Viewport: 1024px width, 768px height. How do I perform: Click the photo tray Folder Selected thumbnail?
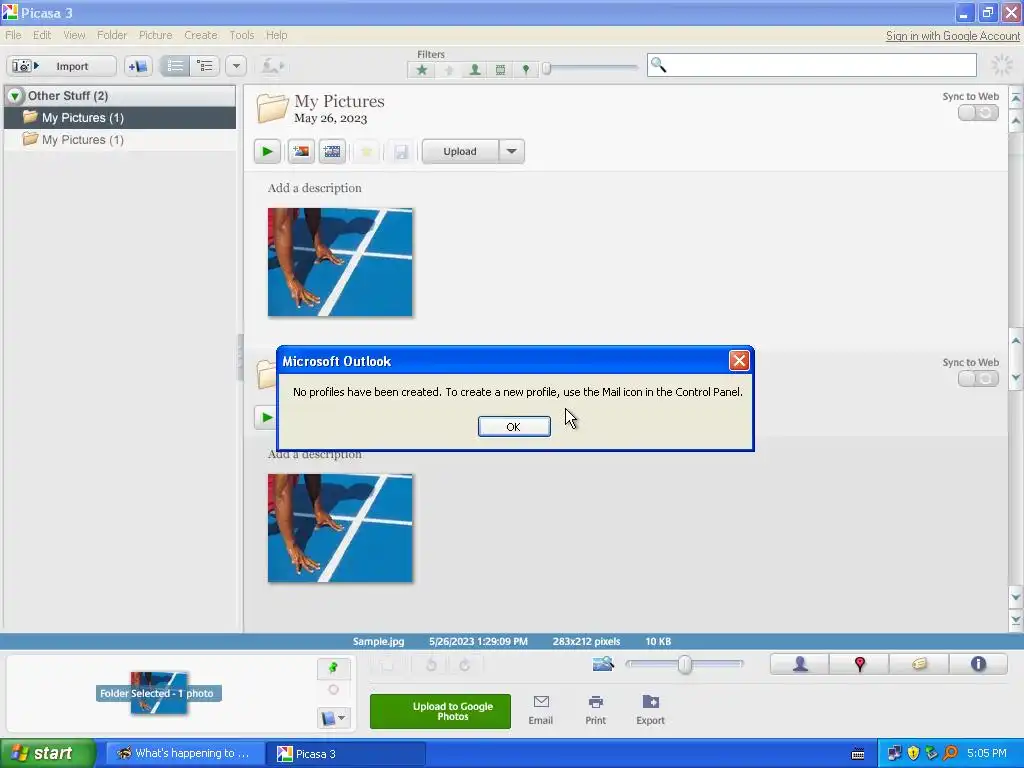point(159,693)
